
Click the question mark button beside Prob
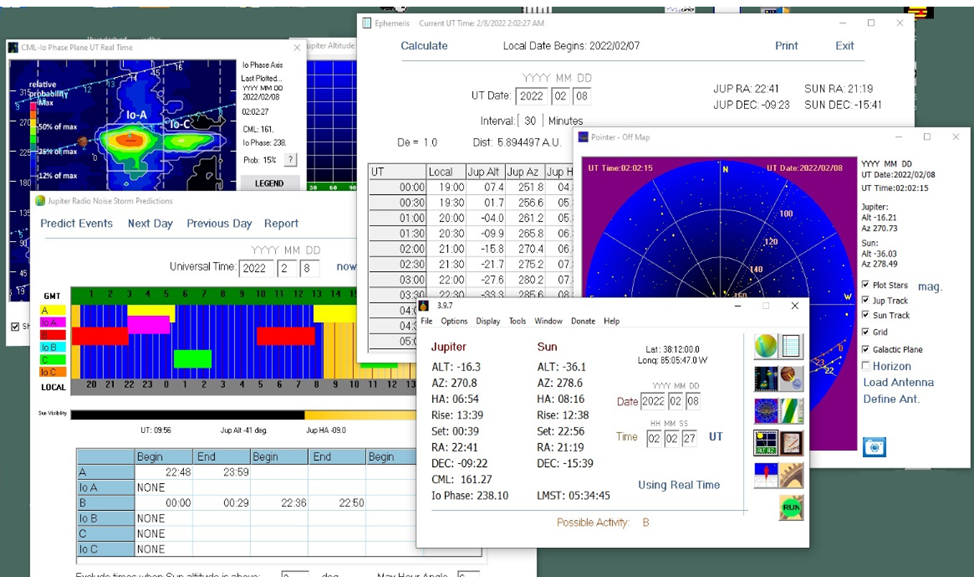(290, 160)
